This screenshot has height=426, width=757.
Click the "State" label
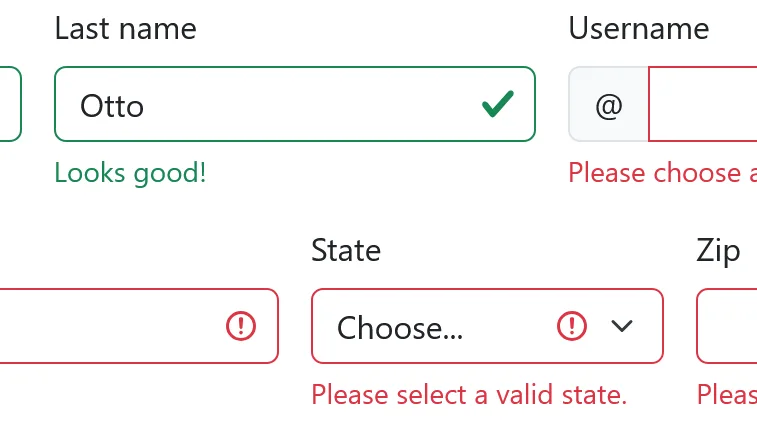[x=346, y=250]
